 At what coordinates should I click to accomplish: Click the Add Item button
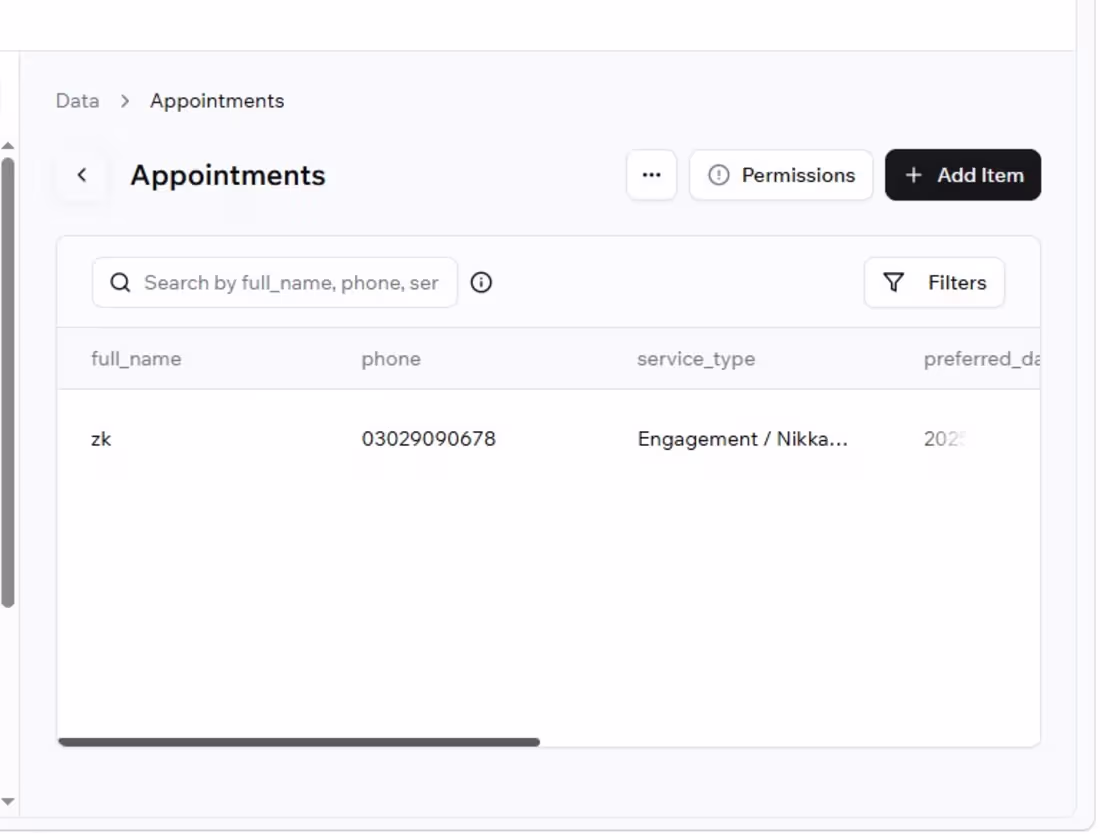(962, 175)
